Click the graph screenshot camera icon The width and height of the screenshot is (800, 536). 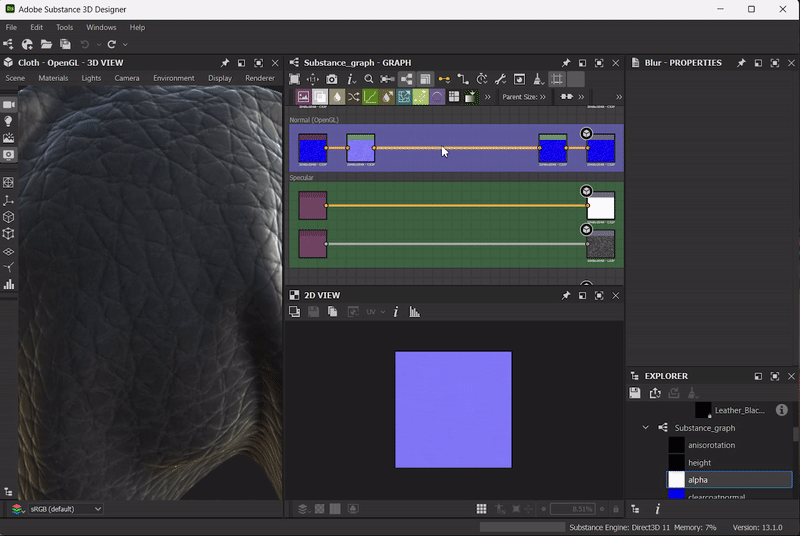(332, 79)
